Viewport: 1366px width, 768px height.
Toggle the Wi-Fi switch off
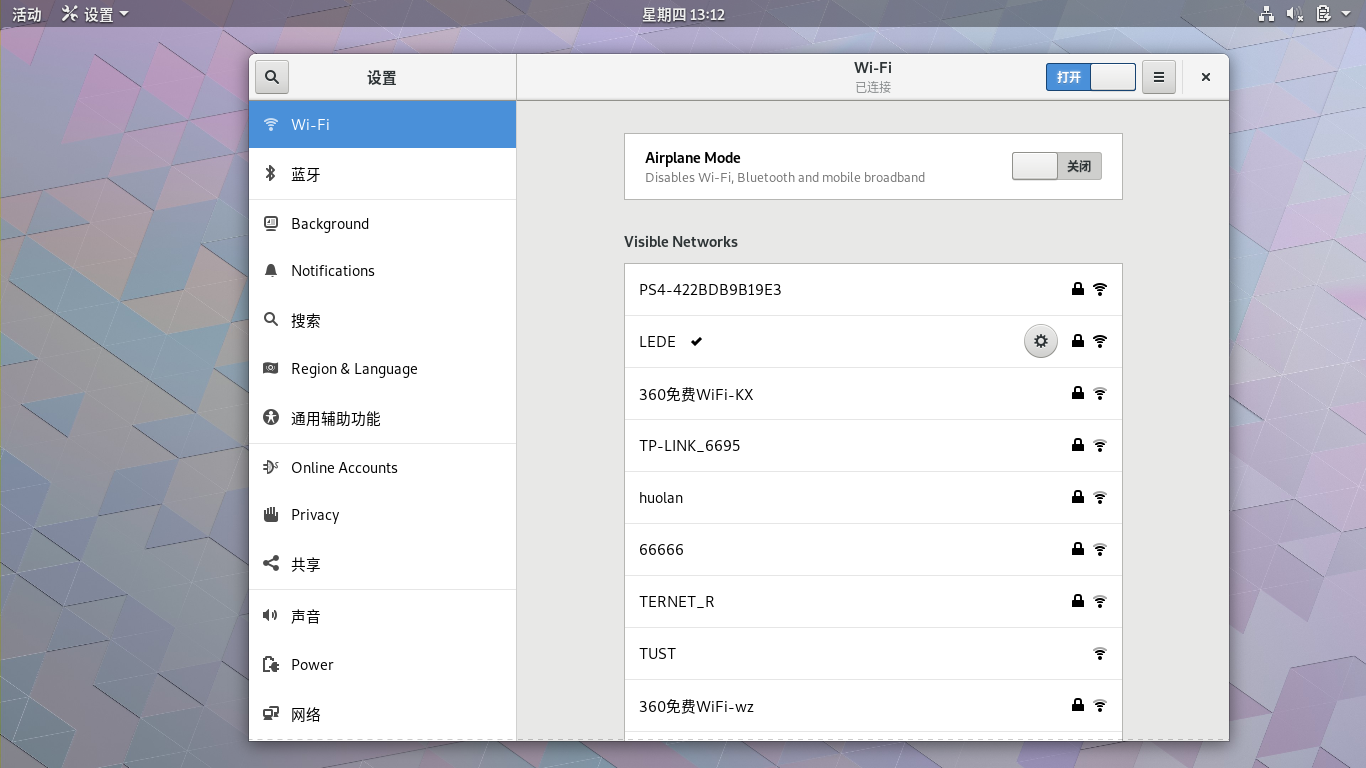[1090, 77]
